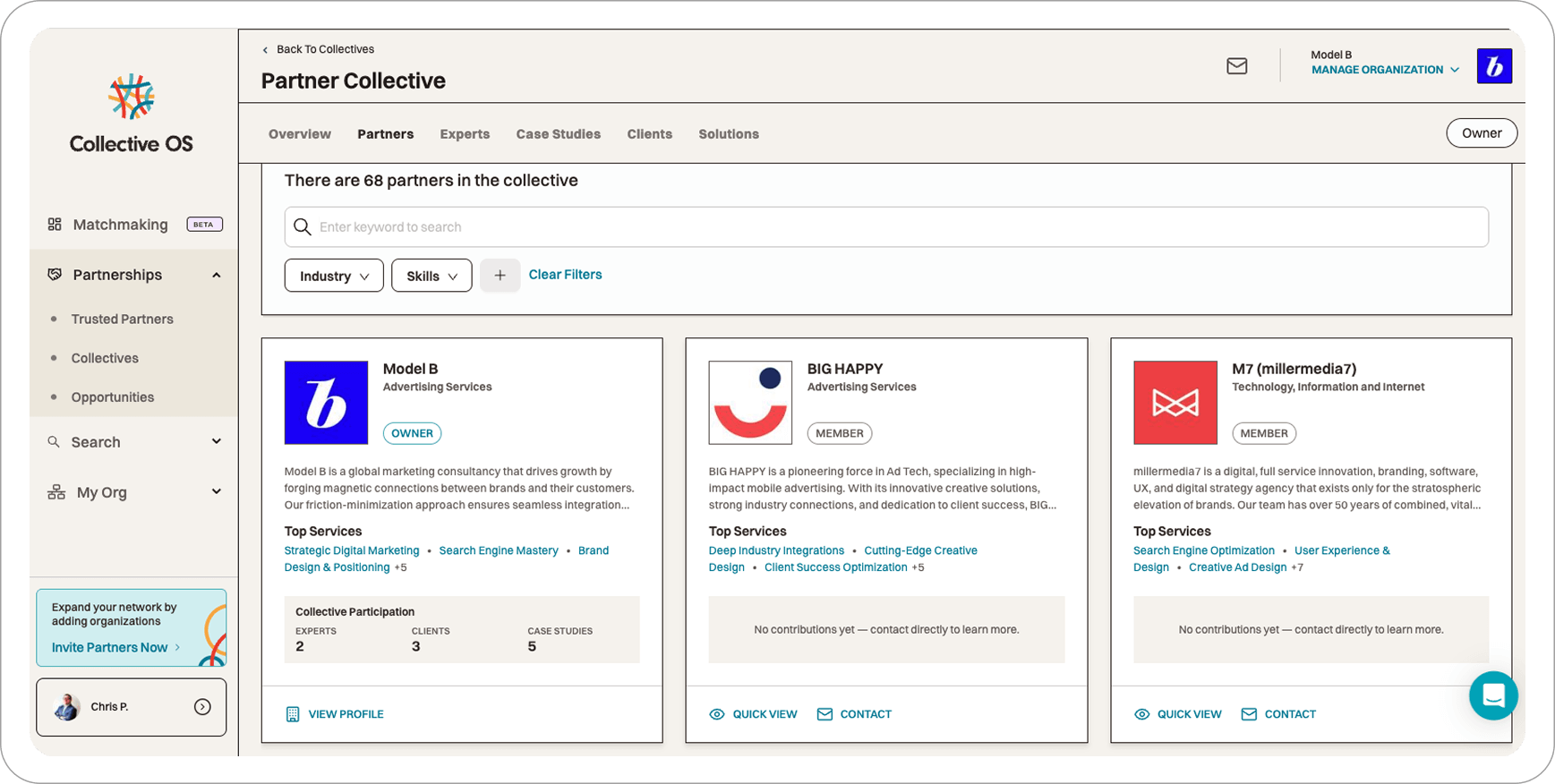Collapse the Partnerships sidebar section
The height and width of the screenshot is (784, 1555).
216,275
